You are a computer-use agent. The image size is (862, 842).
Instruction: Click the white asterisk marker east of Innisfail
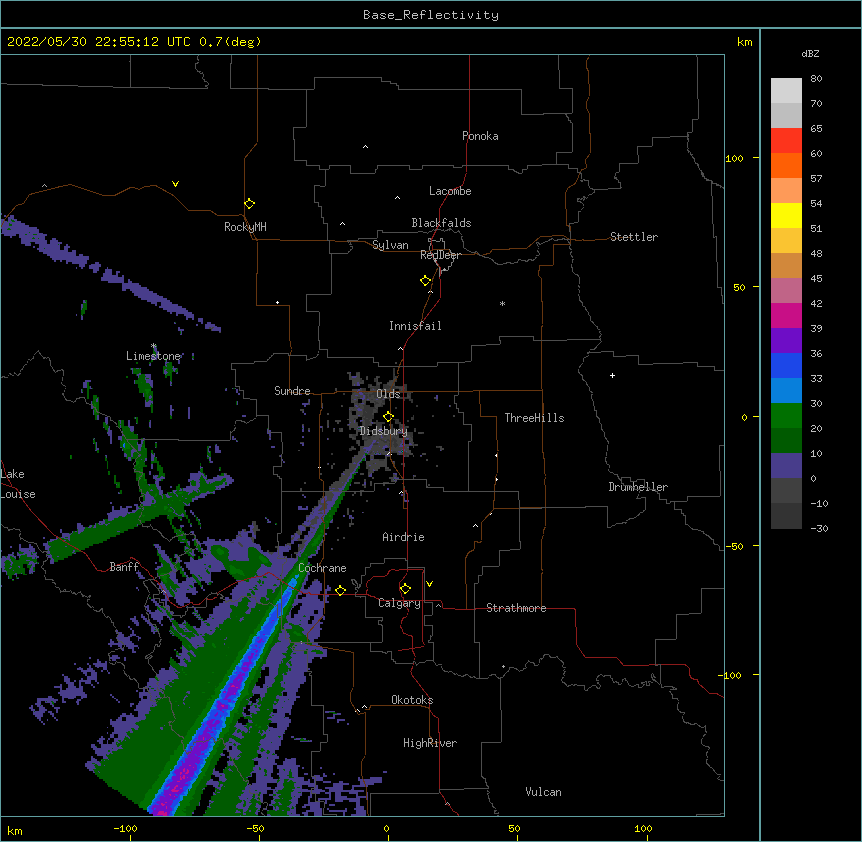502,303
